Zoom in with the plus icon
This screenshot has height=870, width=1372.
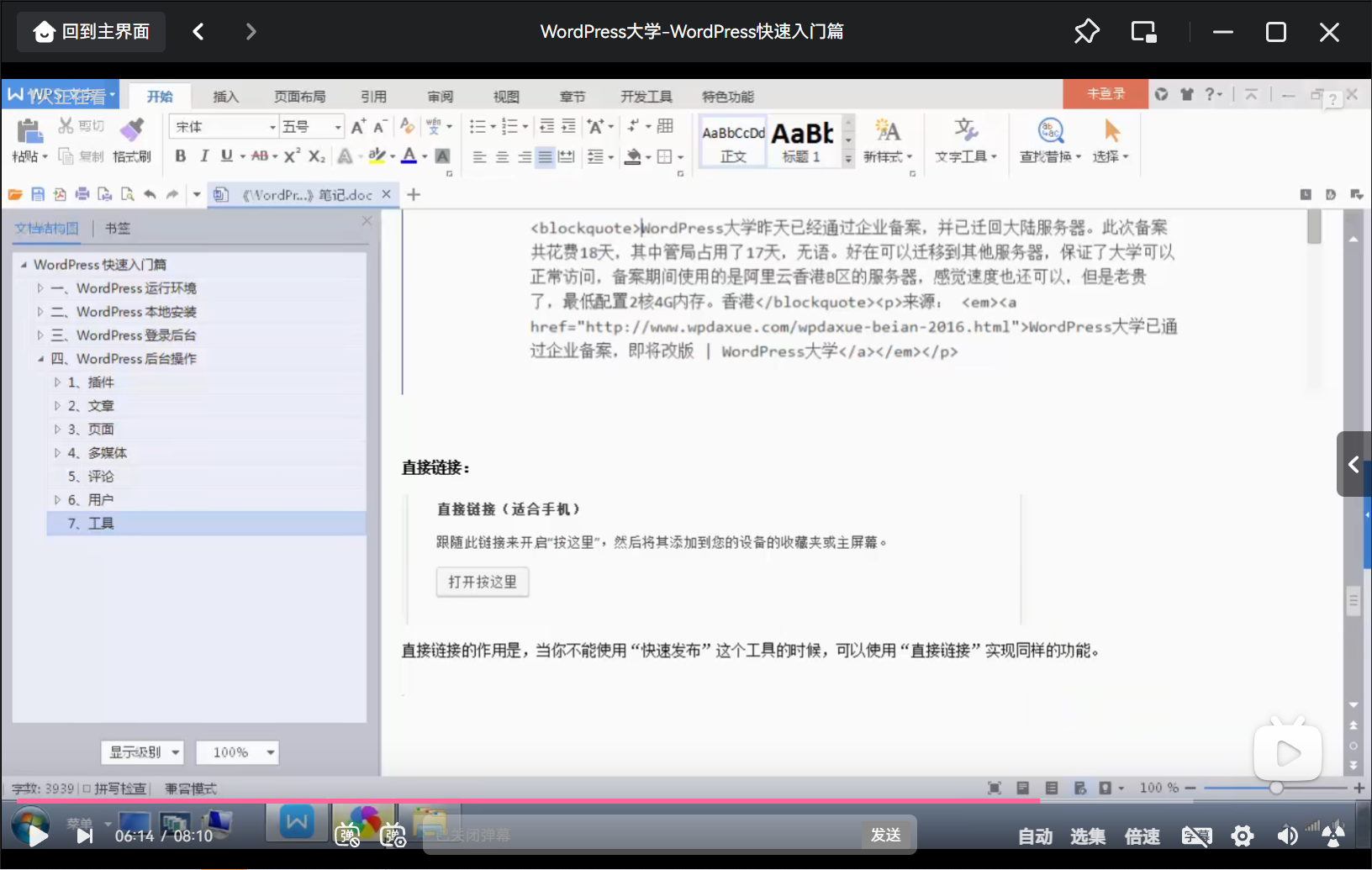(x=1359, y=788)
